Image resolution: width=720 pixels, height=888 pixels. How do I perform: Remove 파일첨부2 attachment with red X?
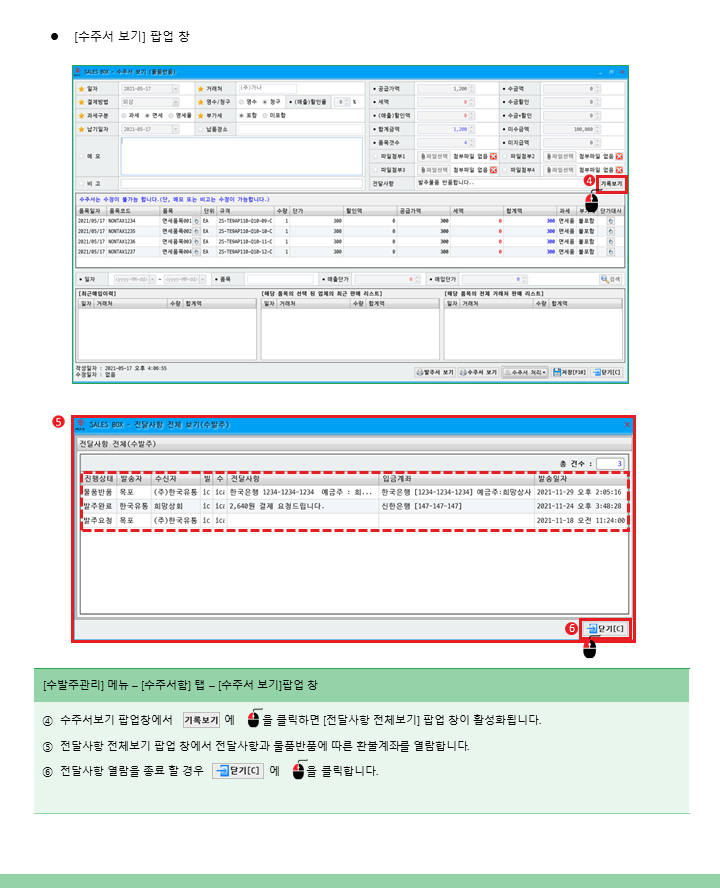pos(619,156)
